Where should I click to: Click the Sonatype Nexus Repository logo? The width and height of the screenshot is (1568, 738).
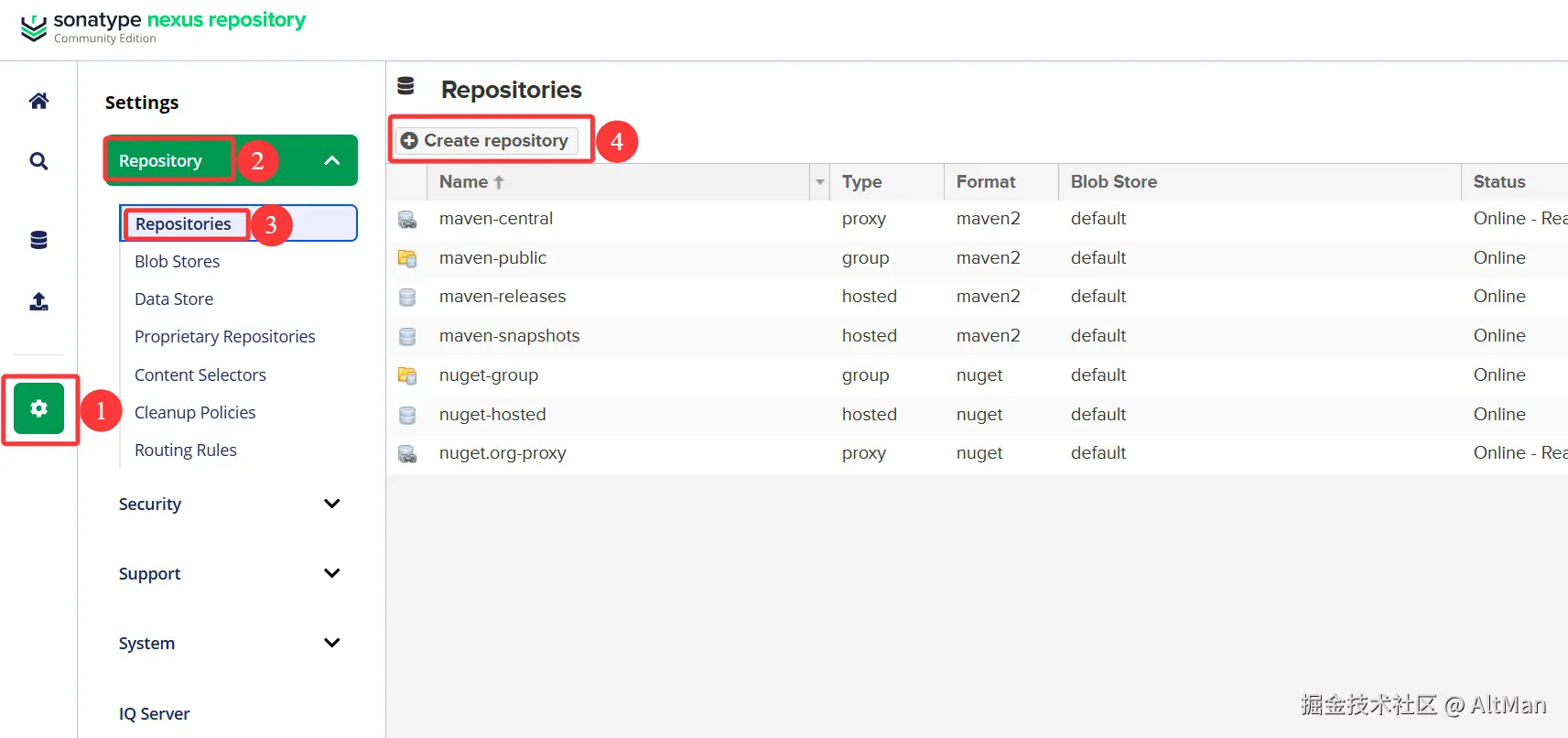163,27
